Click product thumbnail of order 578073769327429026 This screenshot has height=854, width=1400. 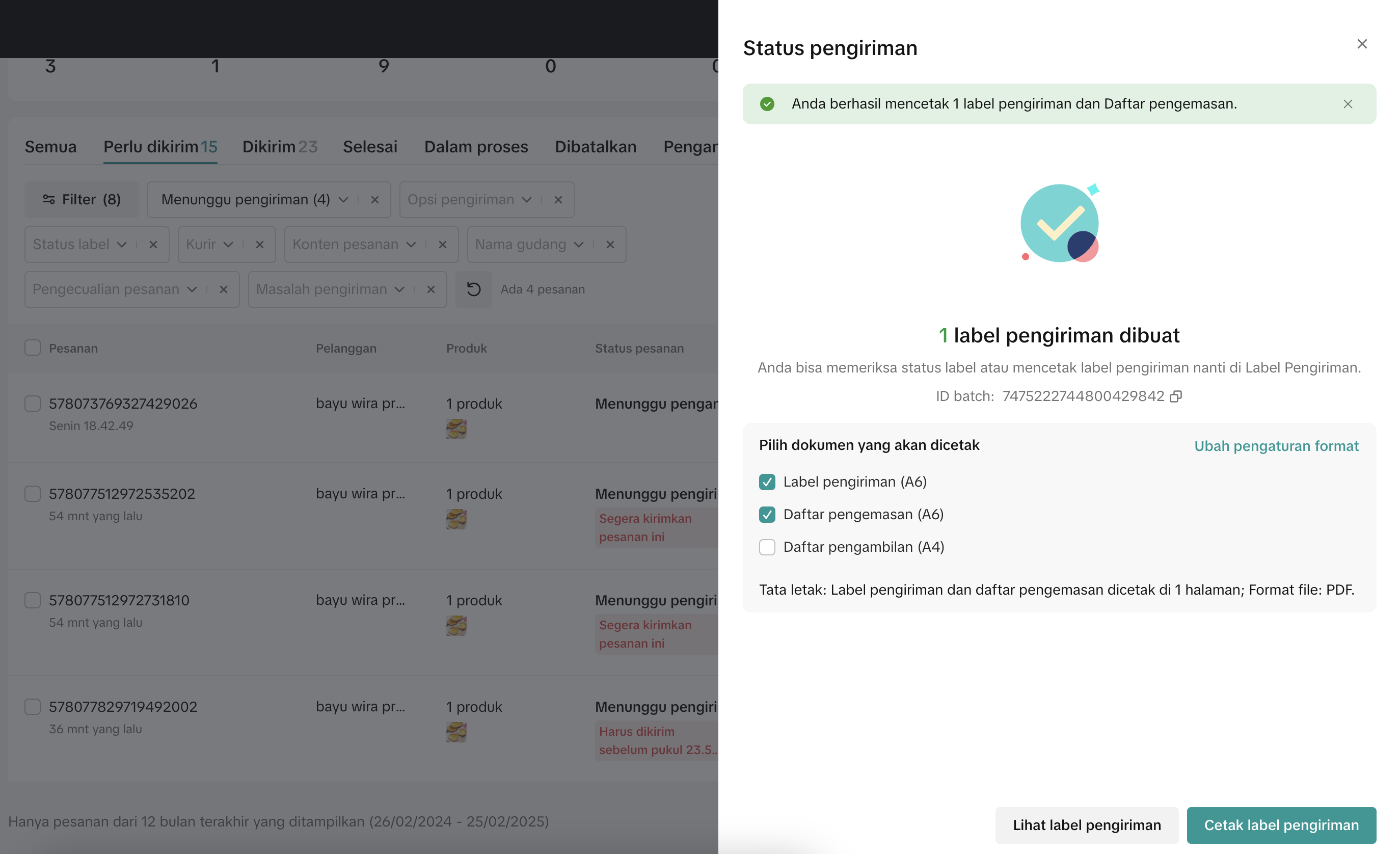coord(455,429)
